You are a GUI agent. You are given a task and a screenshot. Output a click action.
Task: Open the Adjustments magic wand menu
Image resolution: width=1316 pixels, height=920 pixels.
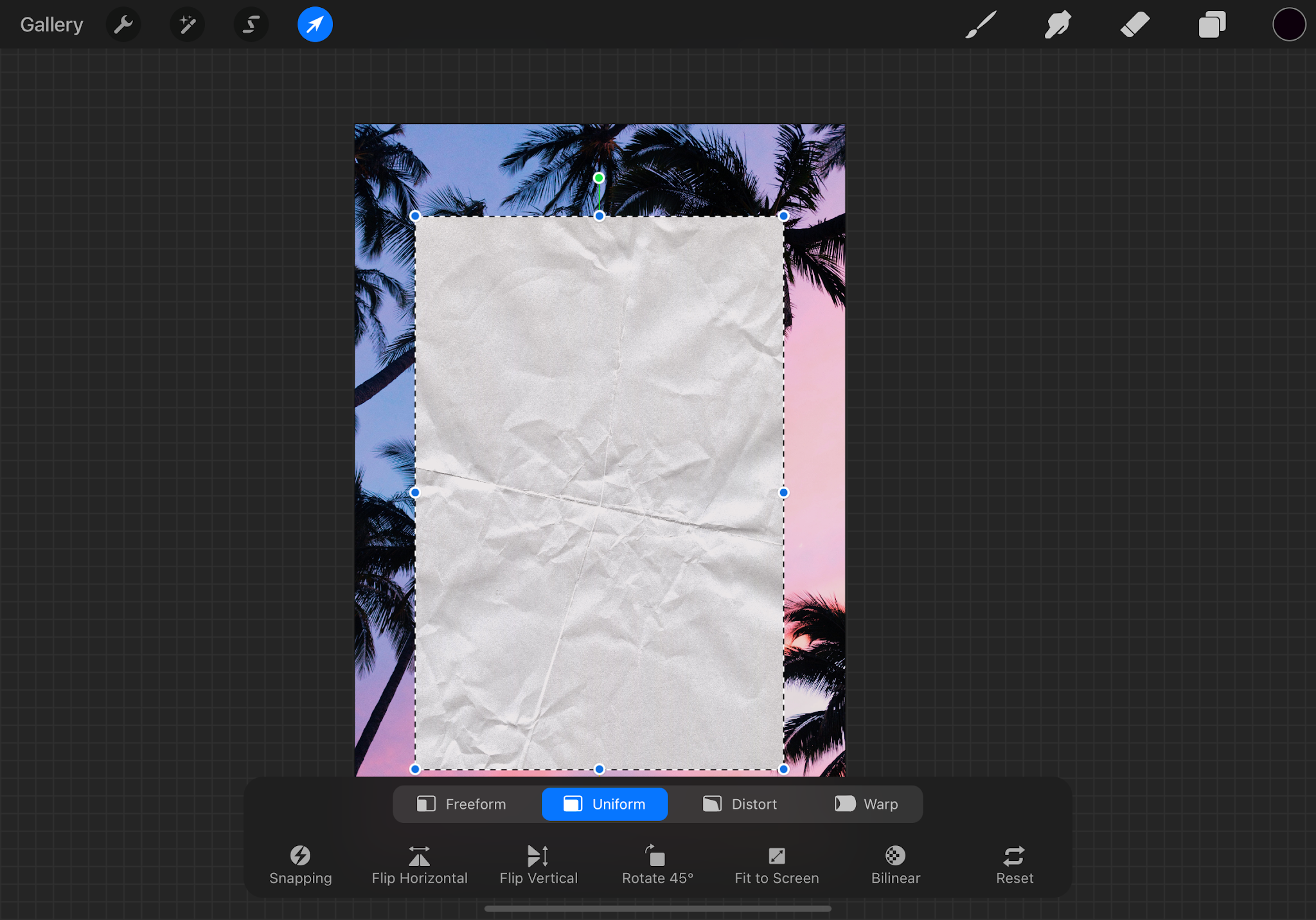[187, 25]
